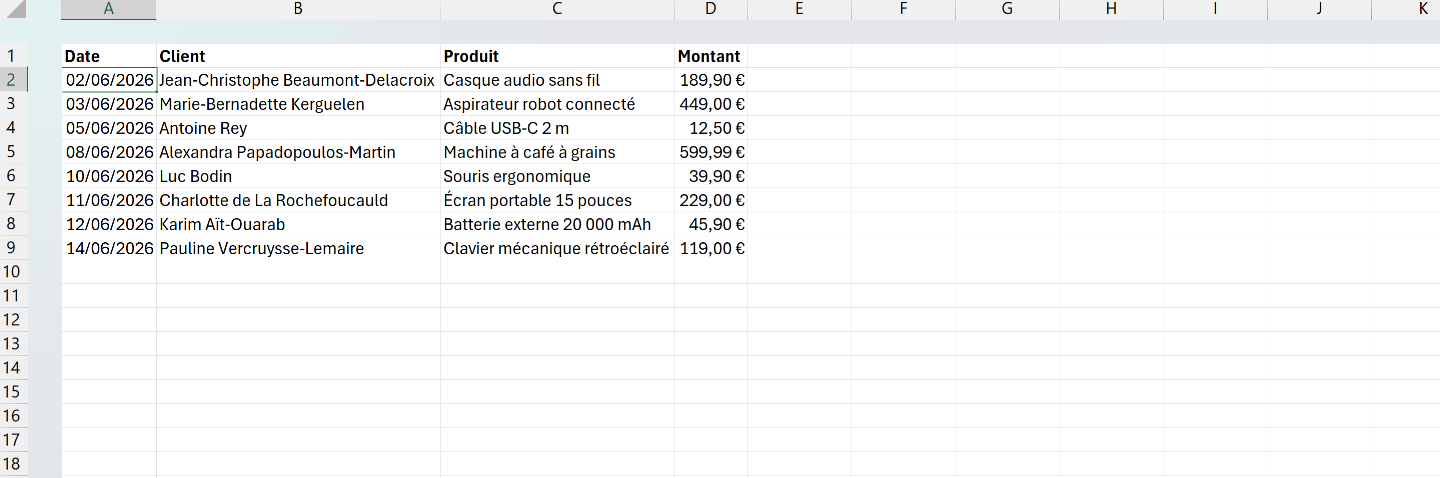1440x478 pixels.
Task: Select column I header
Action: (x=1215, y=9)
